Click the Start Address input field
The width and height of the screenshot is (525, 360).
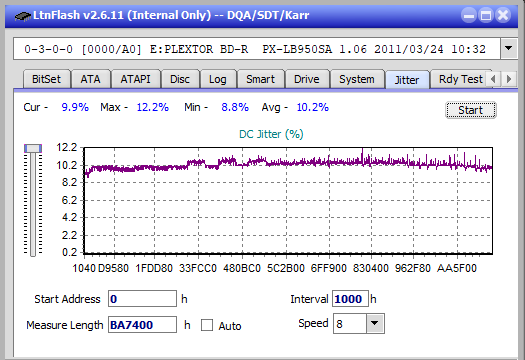tap(142, 299)
